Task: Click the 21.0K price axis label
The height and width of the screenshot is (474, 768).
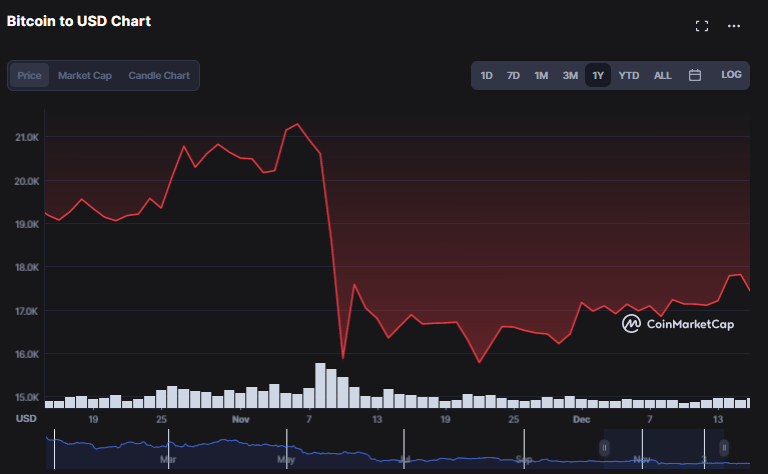Action: [27, 138]
